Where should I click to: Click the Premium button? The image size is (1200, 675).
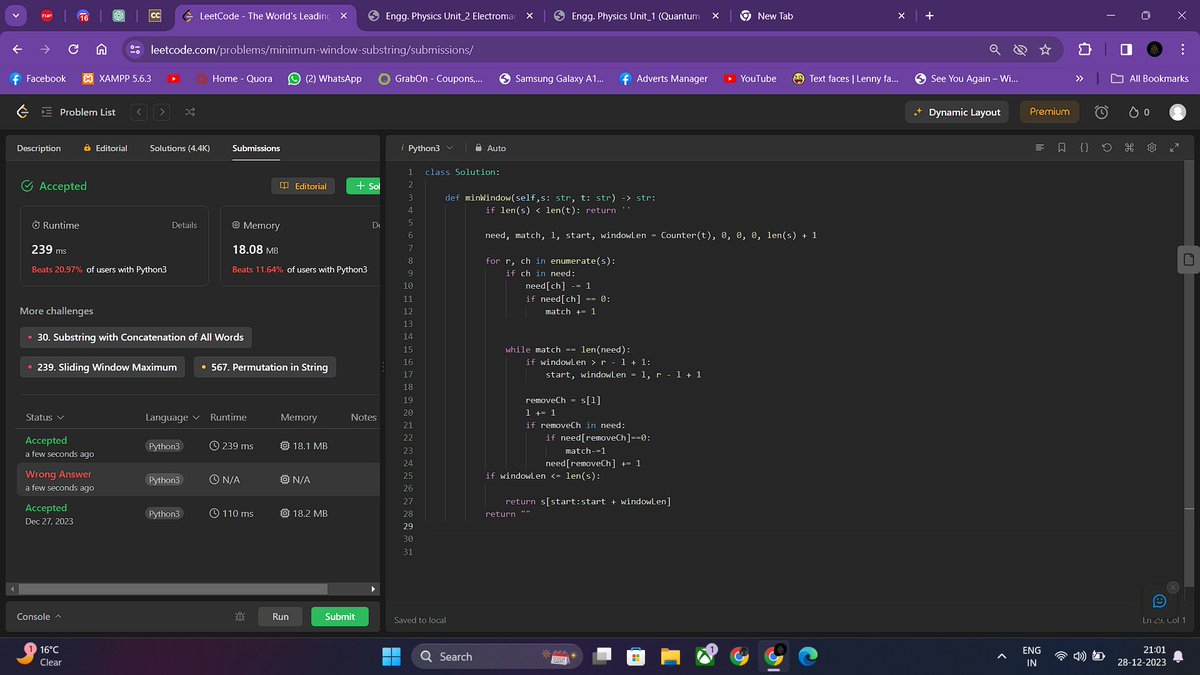pyautogui.click(x=1050, y=112)
